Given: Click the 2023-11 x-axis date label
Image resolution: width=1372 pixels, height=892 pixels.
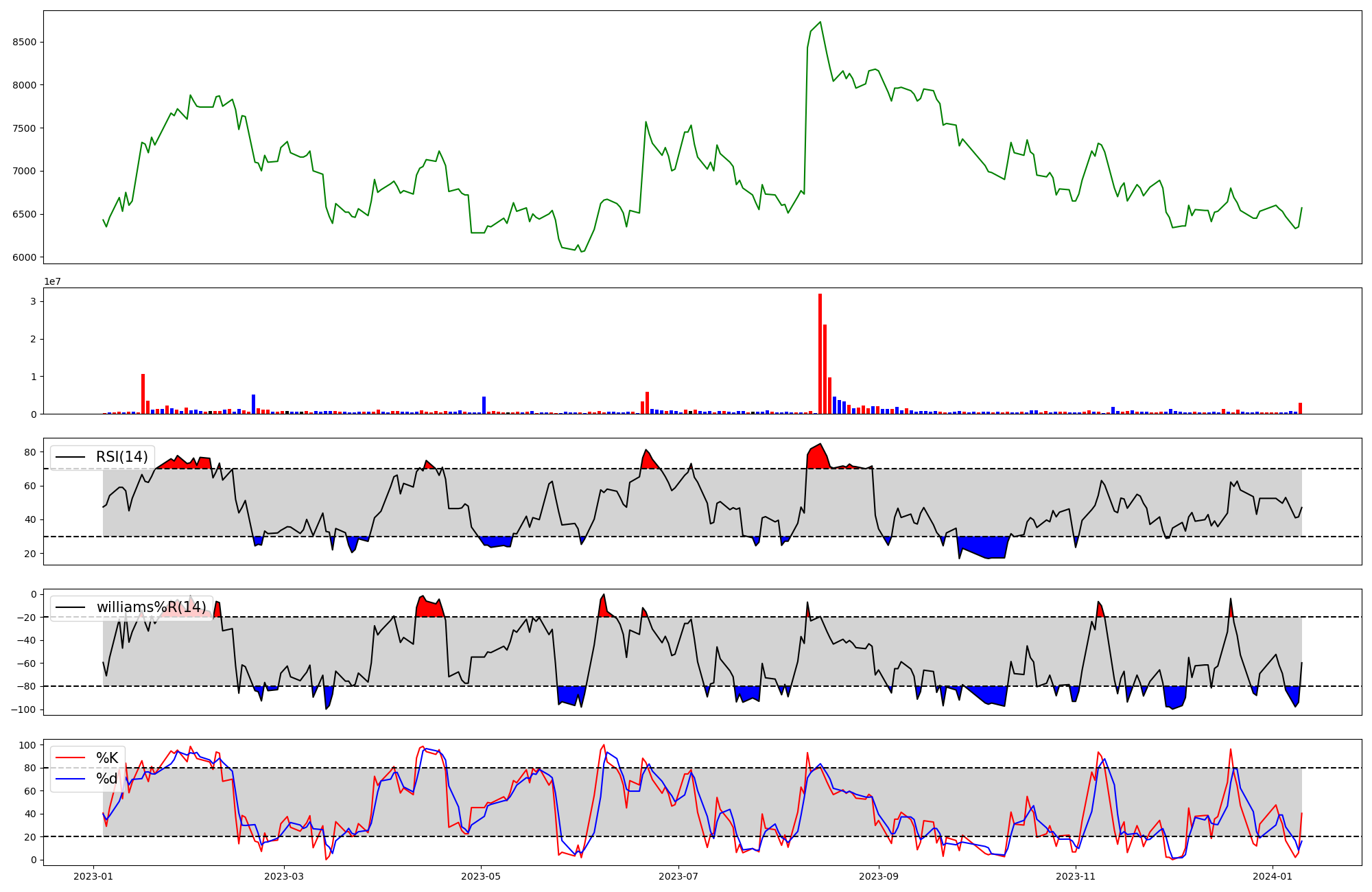Looking at the screenshot, I should 1076,876.
